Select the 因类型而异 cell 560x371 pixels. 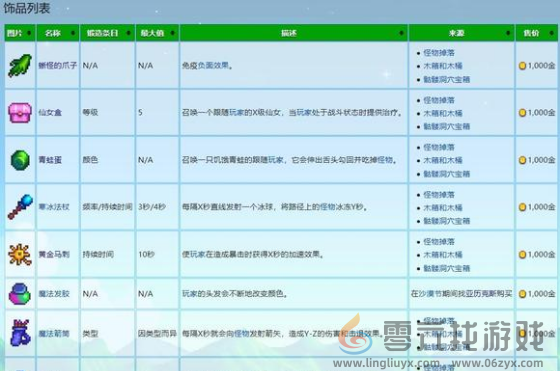(158, 334)
